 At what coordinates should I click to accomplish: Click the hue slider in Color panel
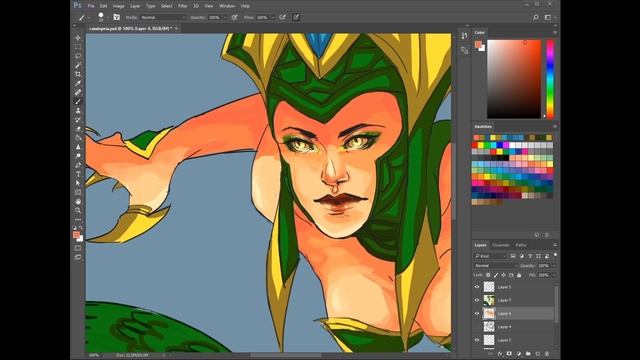click(x=550, y=79)
